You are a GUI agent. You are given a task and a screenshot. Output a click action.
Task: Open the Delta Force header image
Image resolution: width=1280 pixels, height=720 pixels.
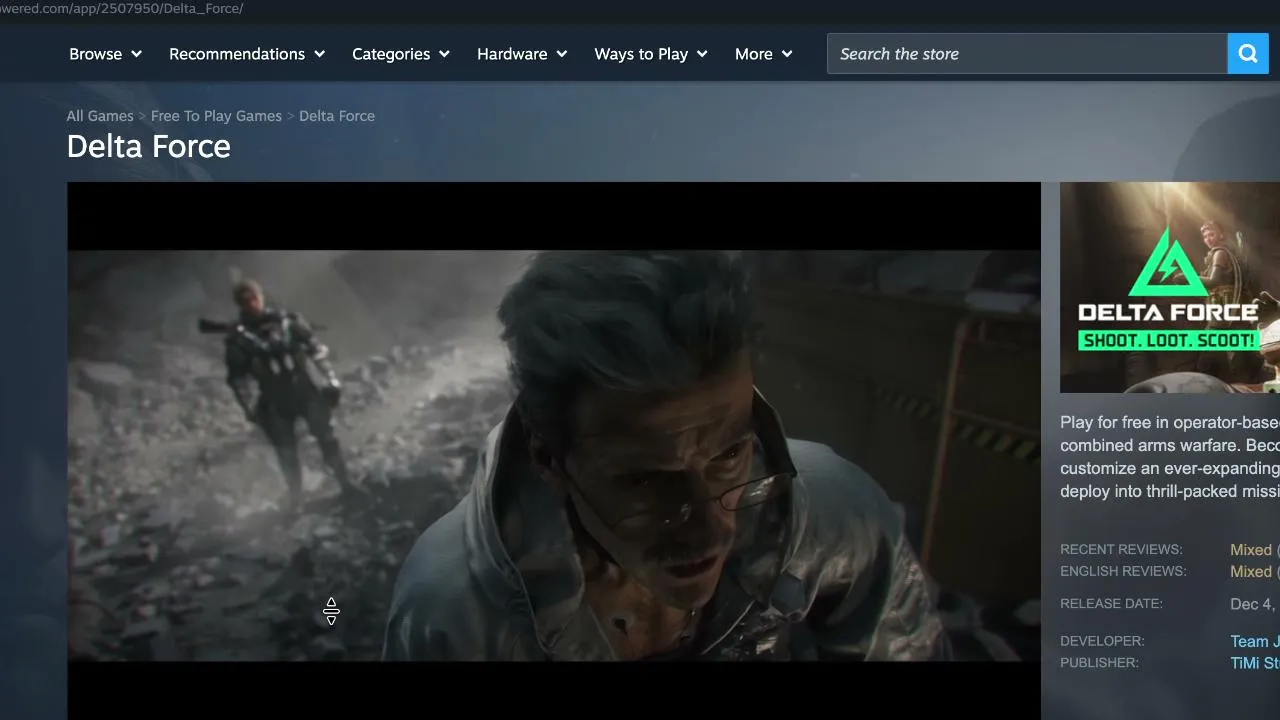(1170, 288)
